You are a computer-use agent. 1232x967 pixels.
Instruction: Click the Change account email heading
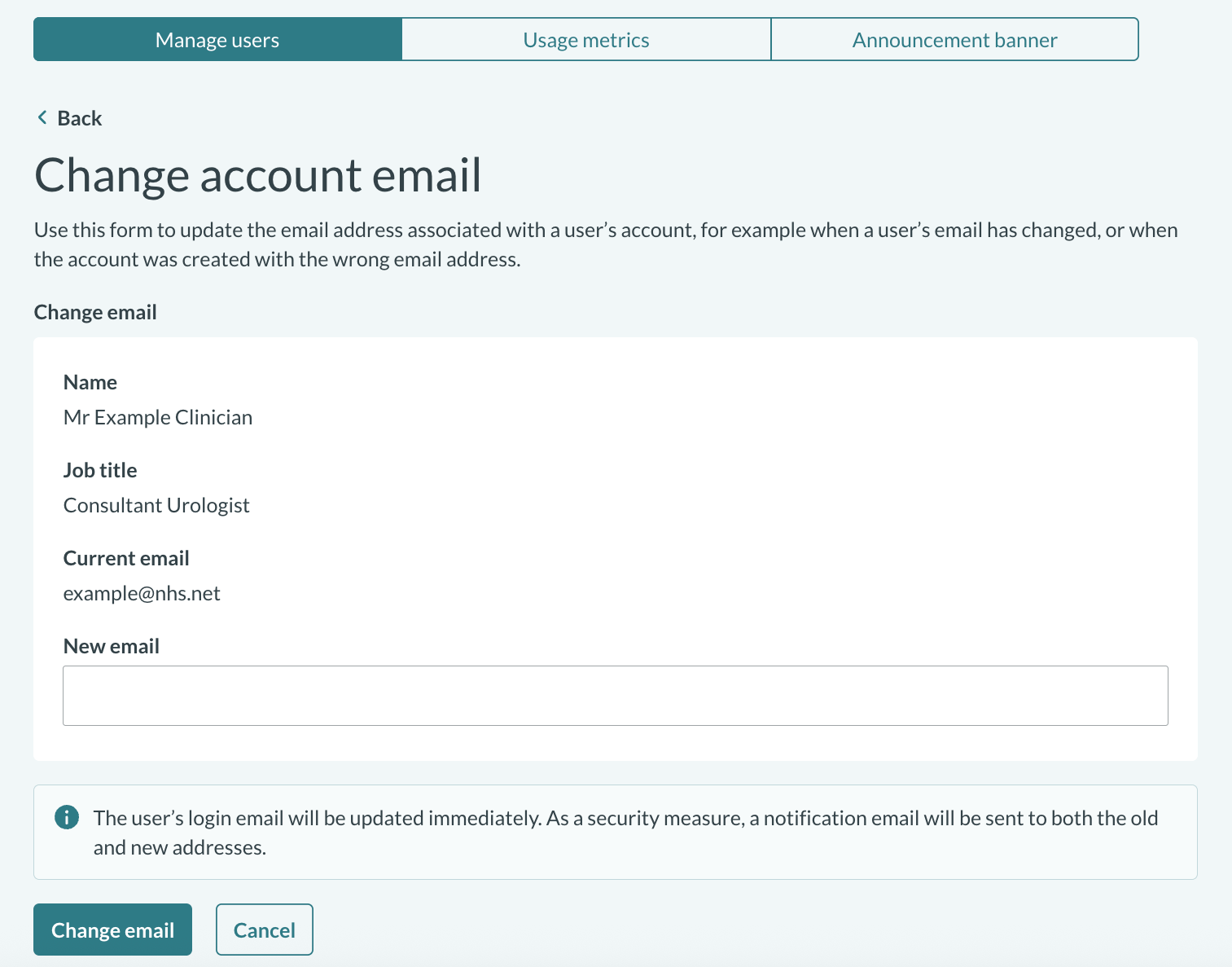[257, 174]
